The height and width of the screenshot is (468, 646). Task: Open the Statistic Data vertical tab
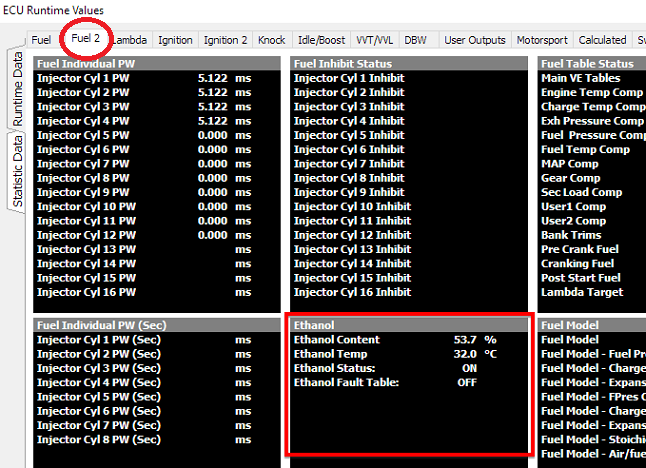pyautogui.click(x=18, y=171)
